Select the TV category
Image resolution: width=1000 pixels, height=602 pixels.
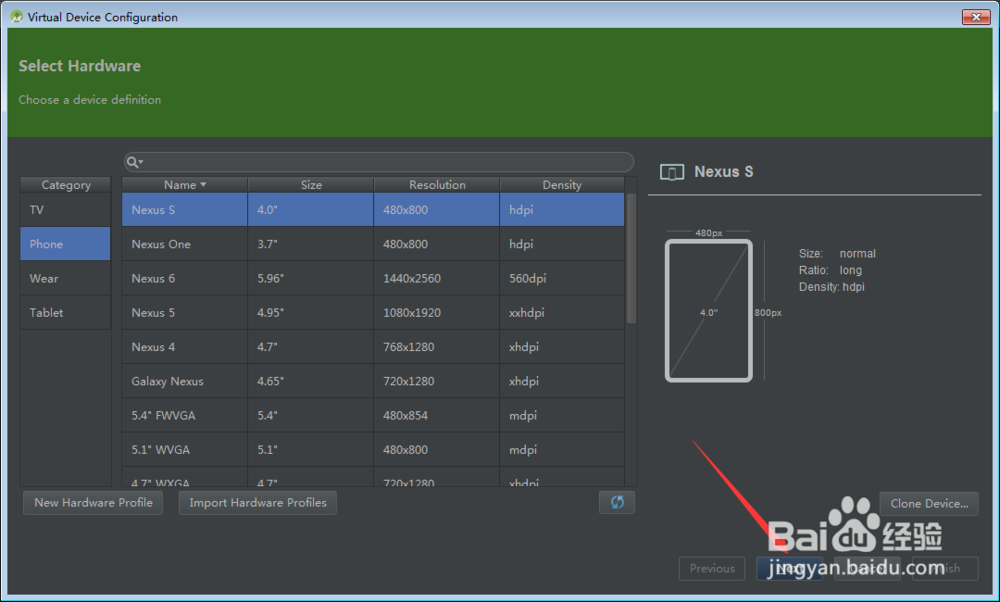coord(65,210)
